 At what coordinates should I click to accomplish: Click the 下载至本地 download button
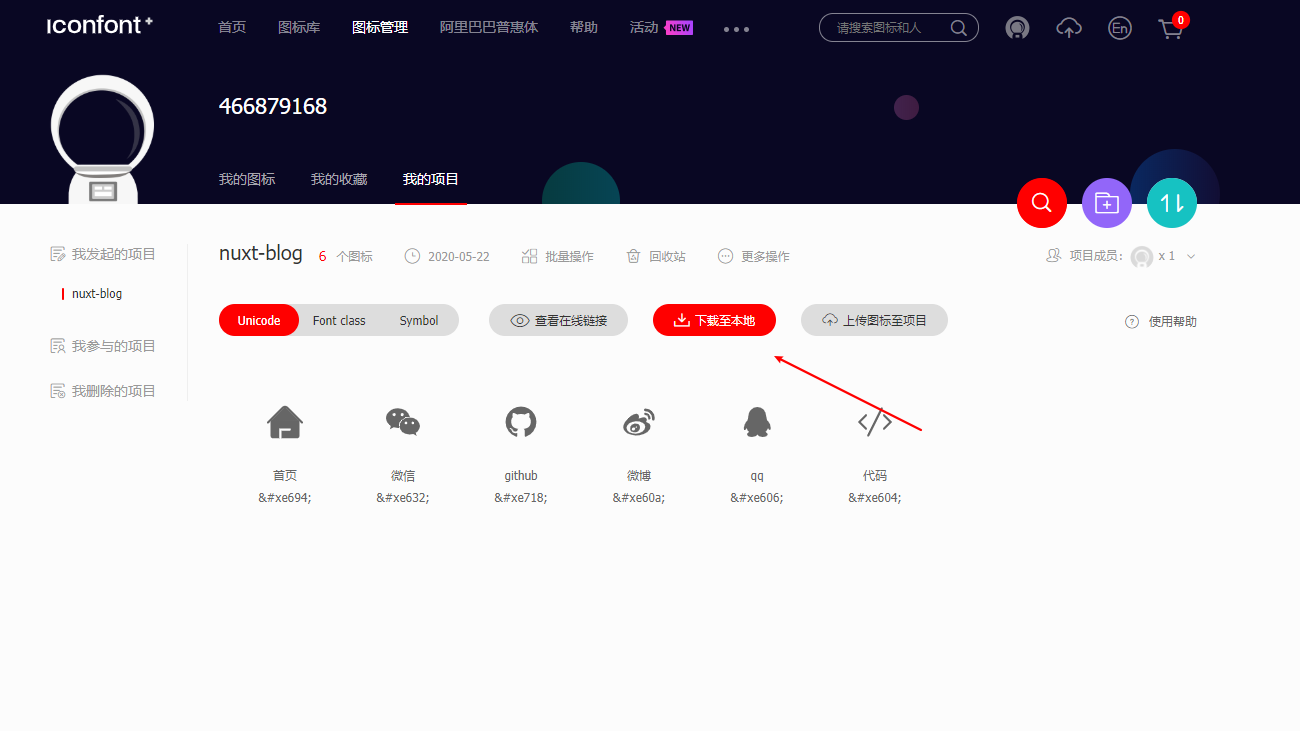click(x=714, y=320)
